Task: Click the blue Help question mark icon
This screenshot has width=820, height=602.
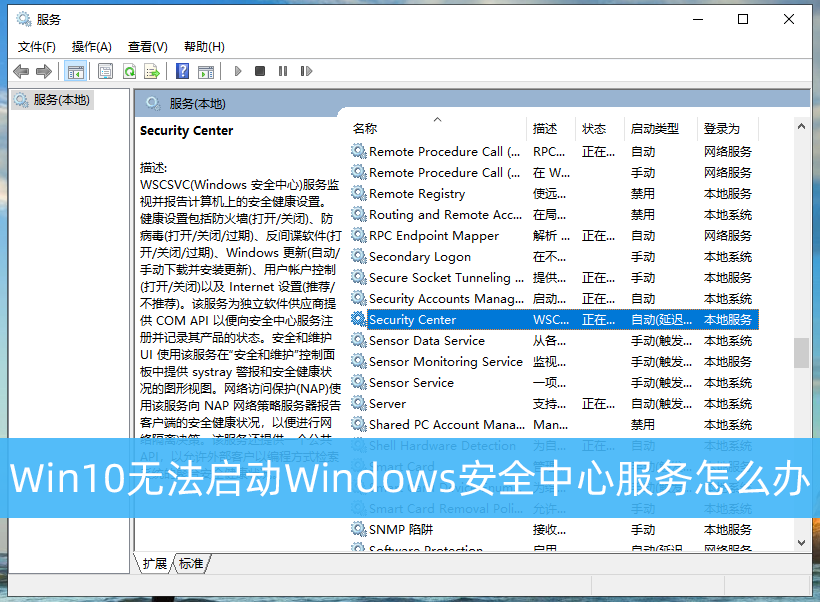Action: pyautogui.click(x=182, y=71)
